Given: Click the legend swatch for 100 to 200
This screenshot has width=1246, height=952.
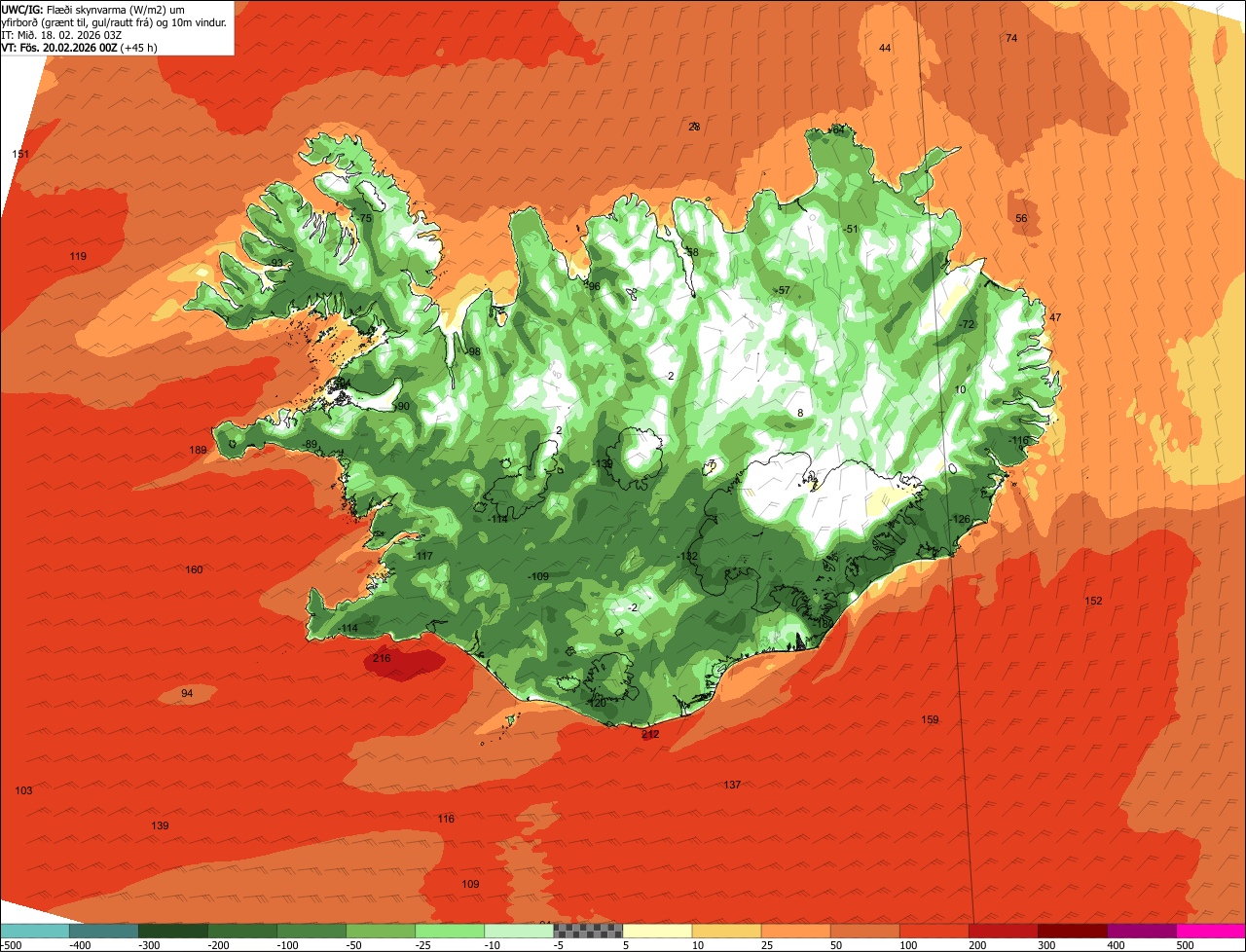Looking at the screenshot, I should (934, 931).
